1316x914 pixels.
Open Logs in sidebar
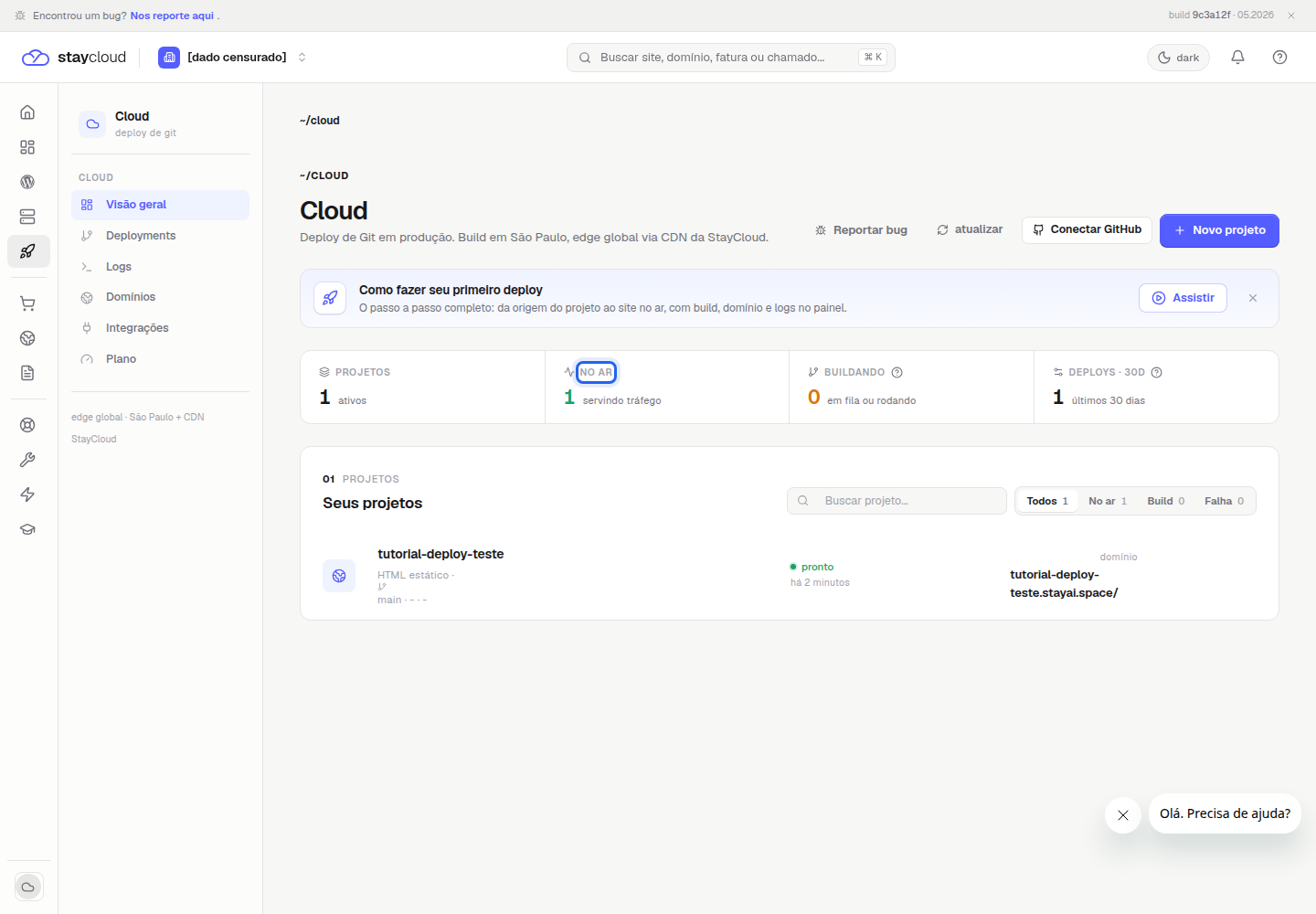pyautogui.click(x=160, y=267)
